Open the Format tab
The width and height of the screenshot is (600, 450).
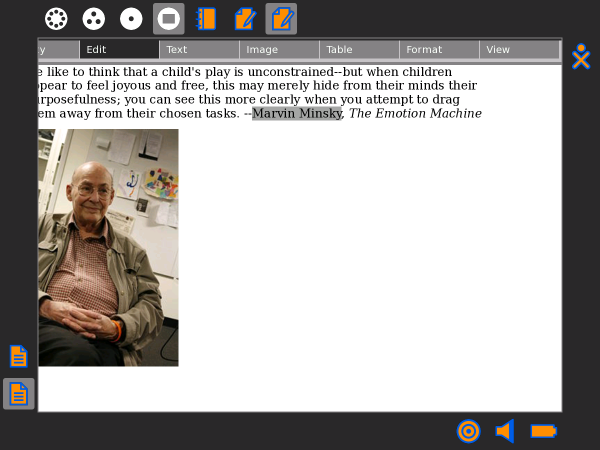pyautogui.click(x=438, y=50)
